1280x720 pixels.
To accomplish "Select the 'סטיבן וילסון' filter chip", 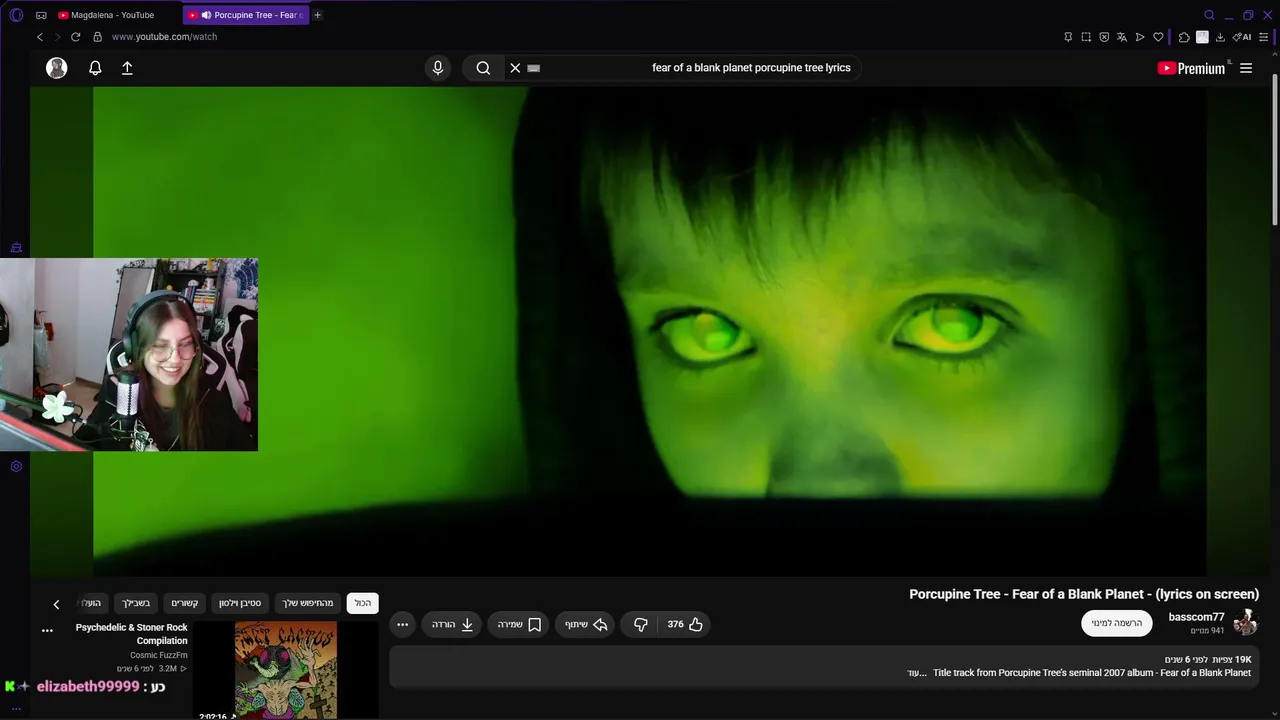I will [x=240, y=603].
